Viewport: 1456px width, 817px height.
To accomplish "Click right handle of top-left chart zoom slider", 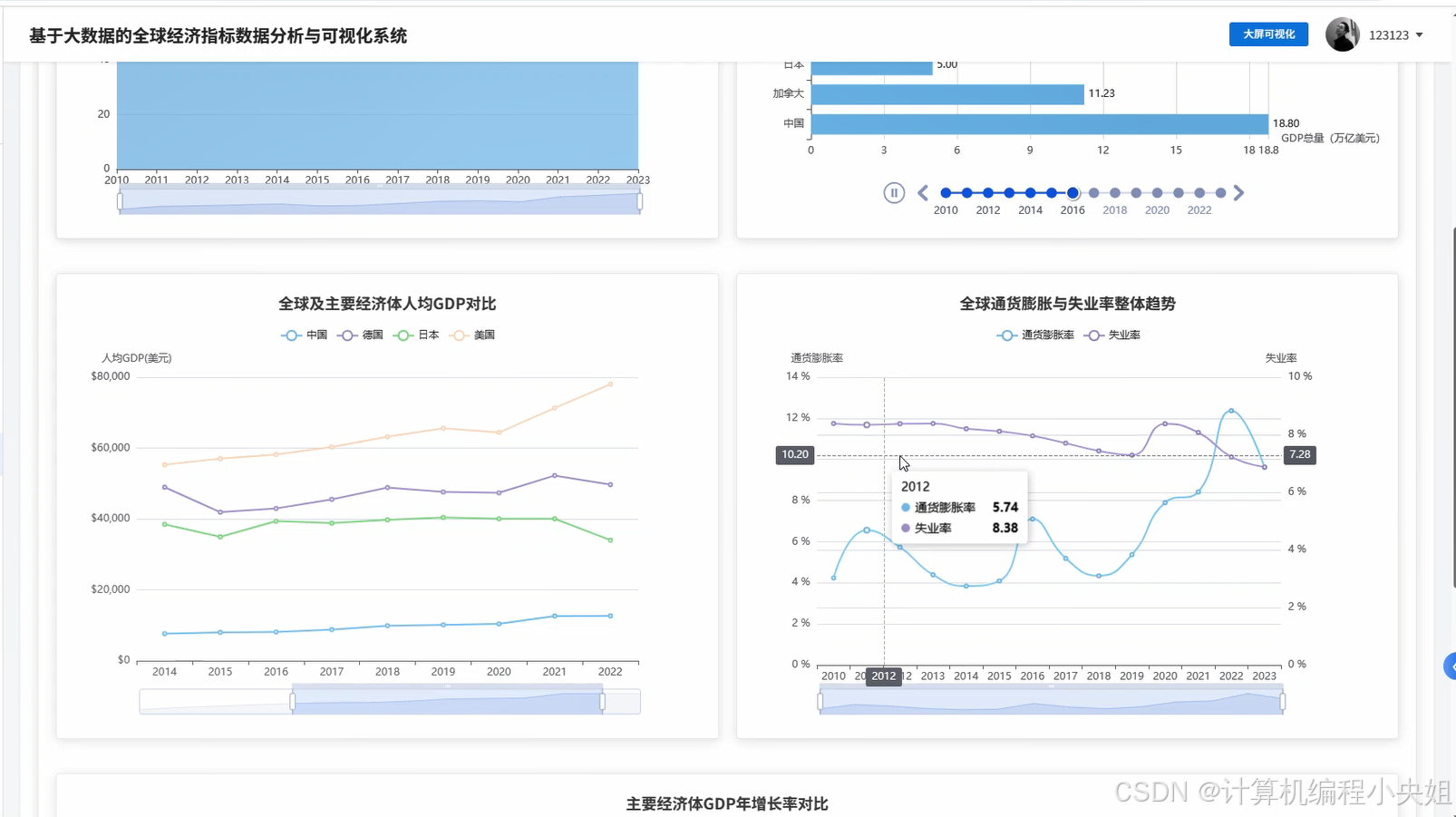I will (640, 201).
